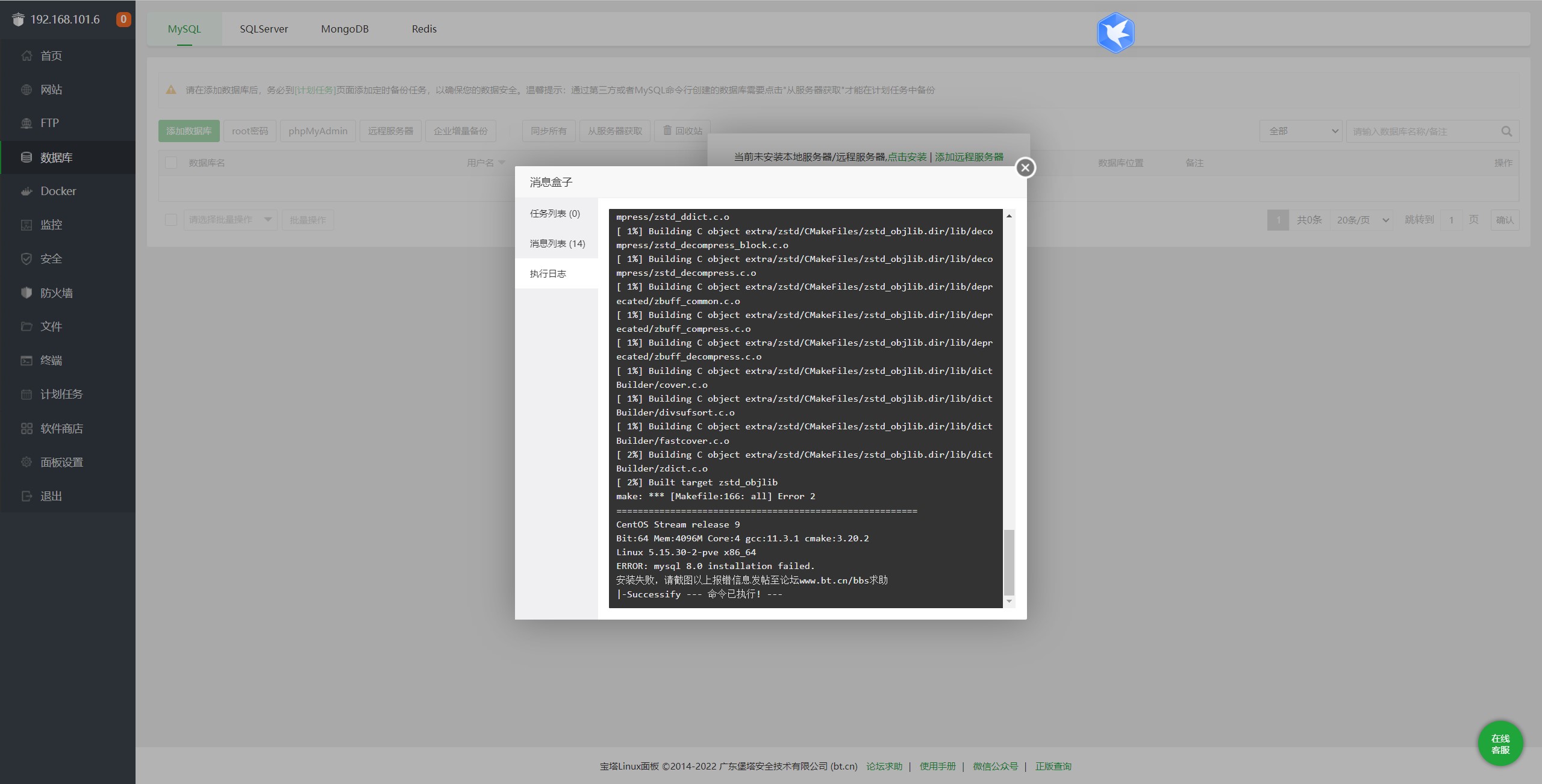Select the 执行日志 tab
Image resolution: width=1542 pixels, height=784 pixels.
(x=557, y=273)
